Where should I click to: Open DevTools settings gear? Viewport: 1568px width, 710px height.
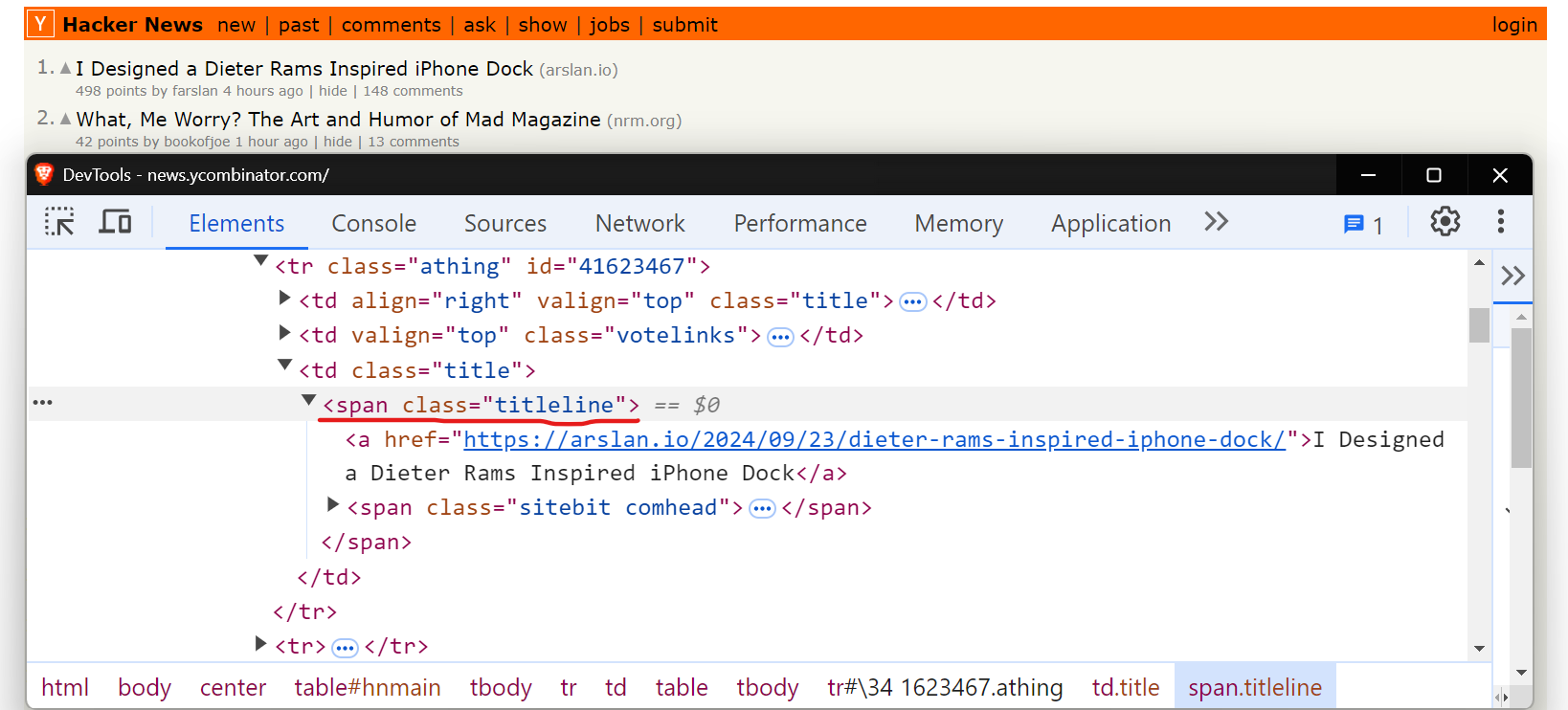click(x=1445, y=222)
